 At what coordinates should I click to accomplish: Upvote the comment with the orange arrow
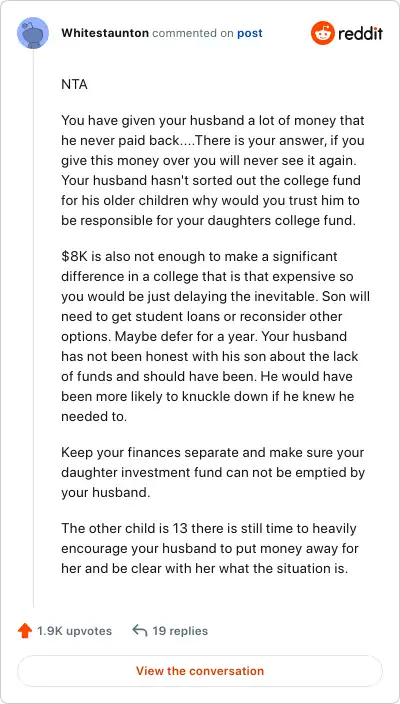[25, 631]
